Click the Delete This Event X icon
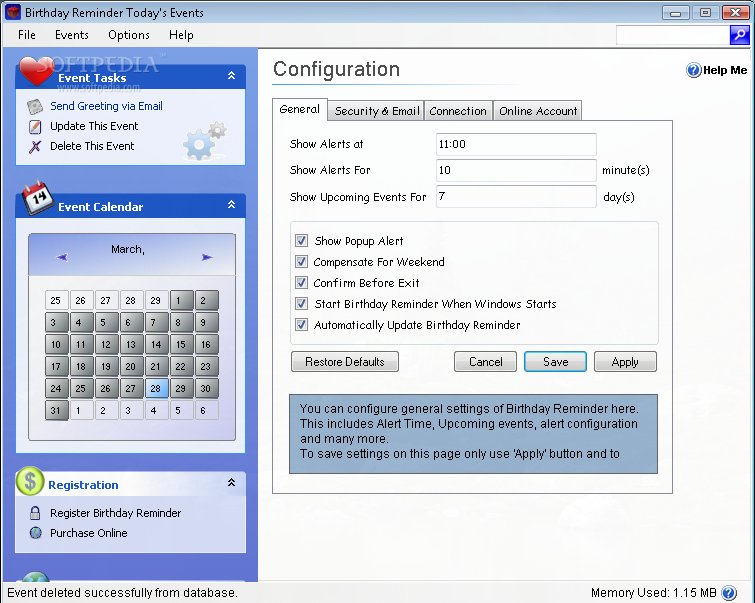Screen dimensions: 755x603 [35, 146]
